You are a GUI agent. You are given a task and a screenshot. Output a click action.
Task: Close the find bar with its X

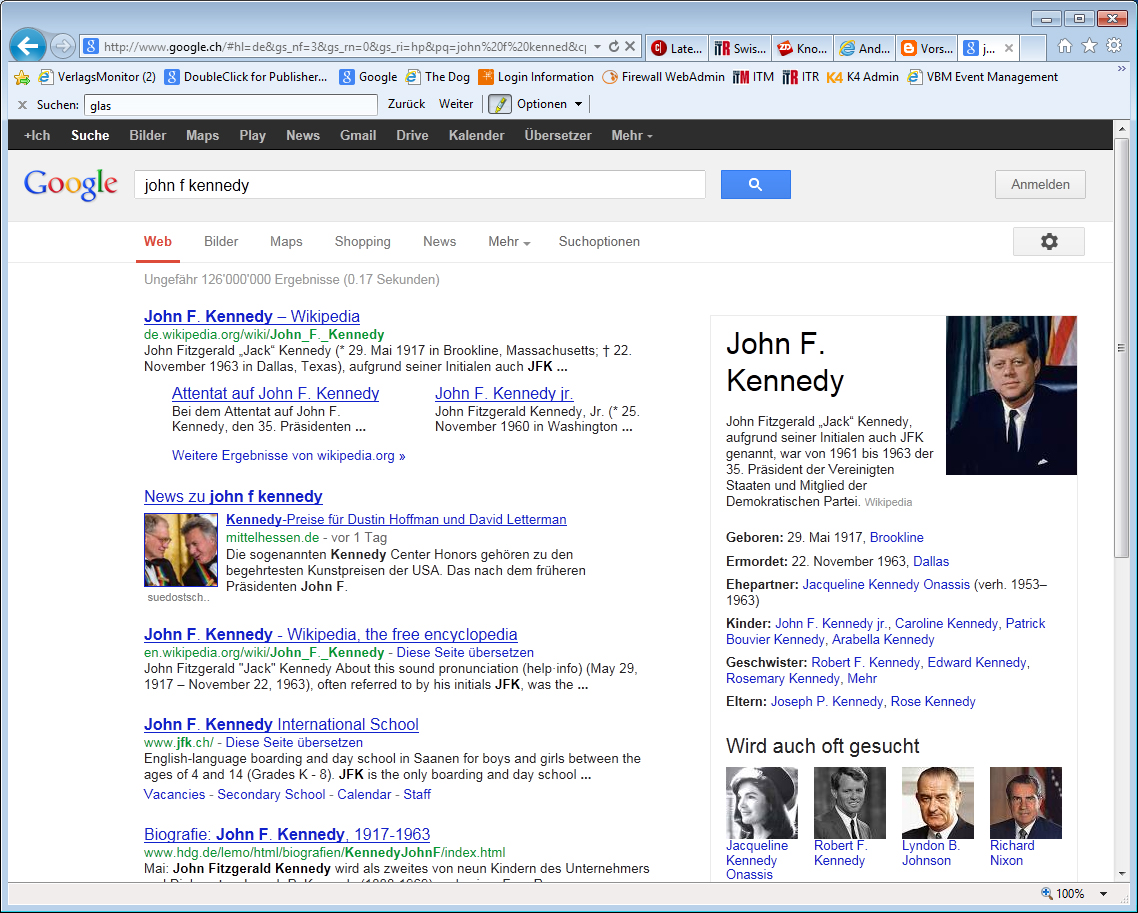[x=22, y=105]
